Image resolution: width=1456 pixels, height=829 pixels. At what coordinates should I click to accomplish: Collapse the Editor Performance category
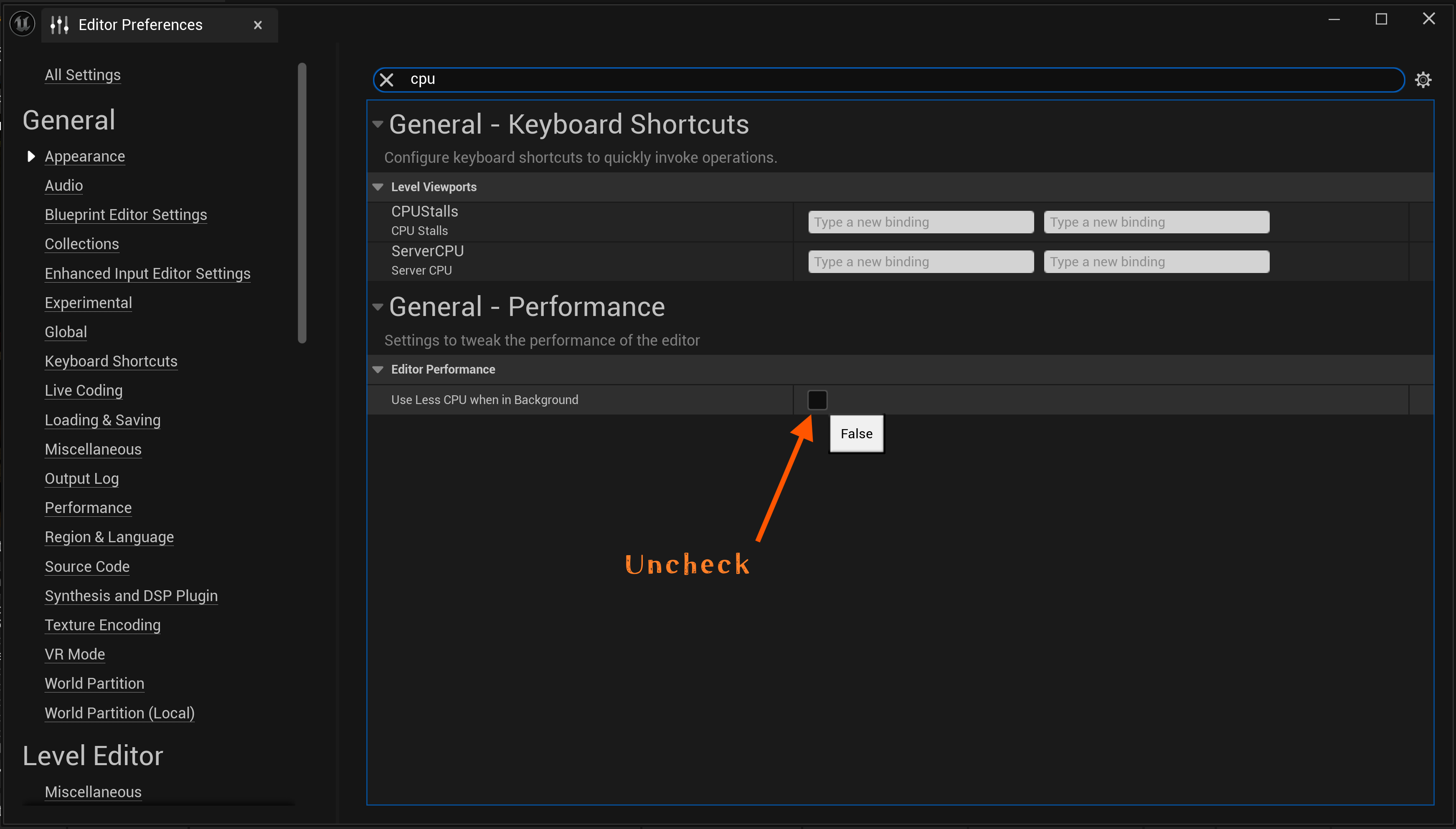click(378, 369)
